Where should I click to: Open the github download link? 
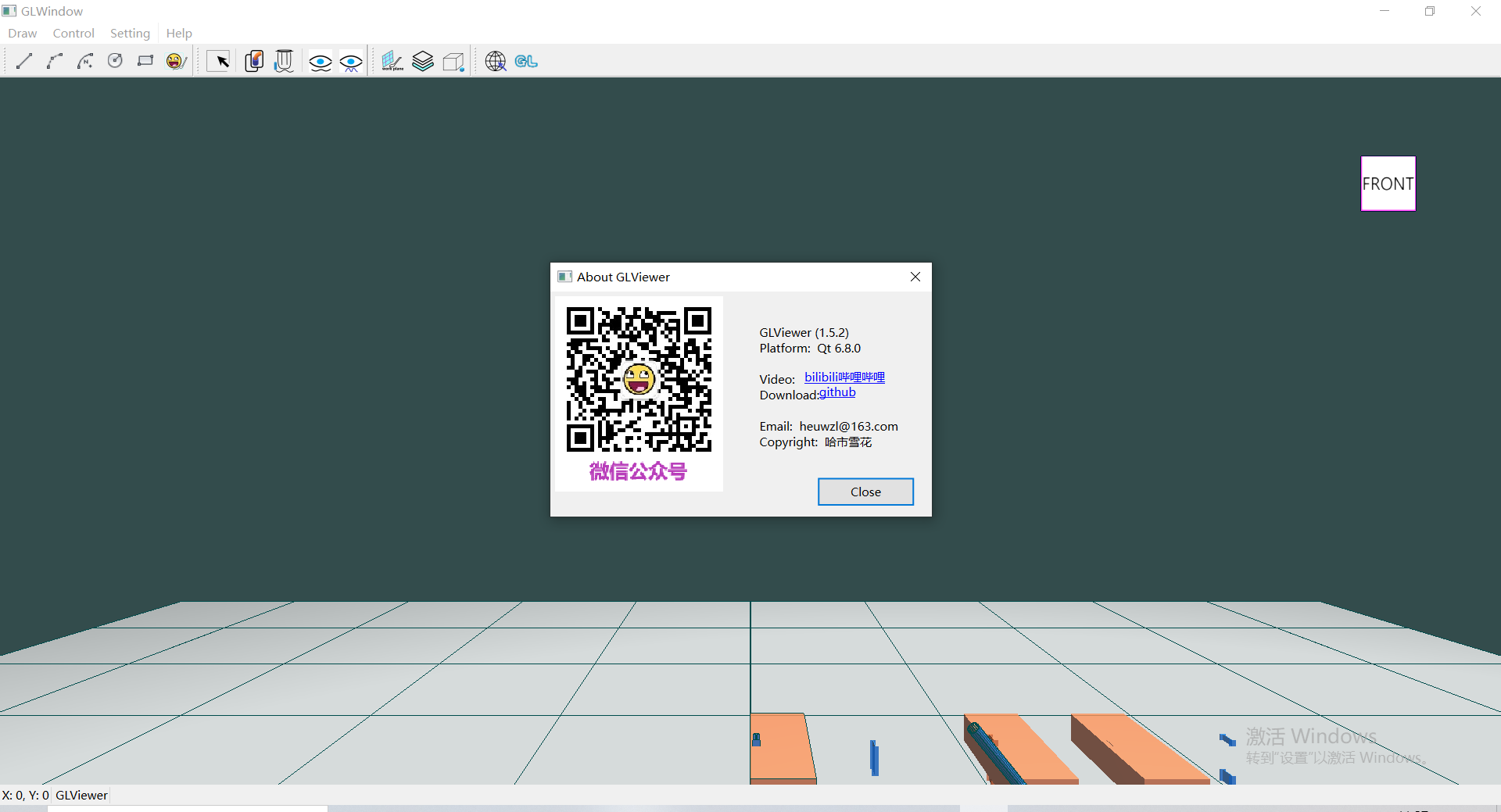click(837, 392)
